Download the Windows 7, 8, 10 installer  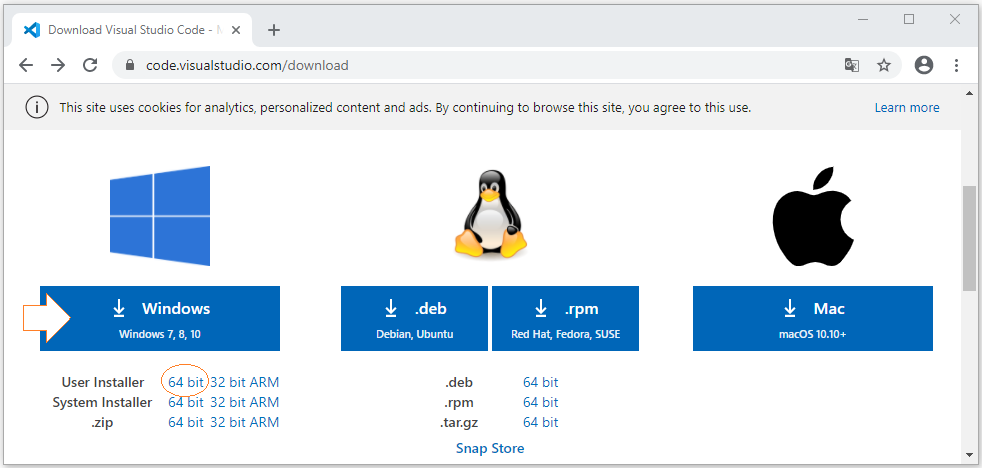coord(160,318)
